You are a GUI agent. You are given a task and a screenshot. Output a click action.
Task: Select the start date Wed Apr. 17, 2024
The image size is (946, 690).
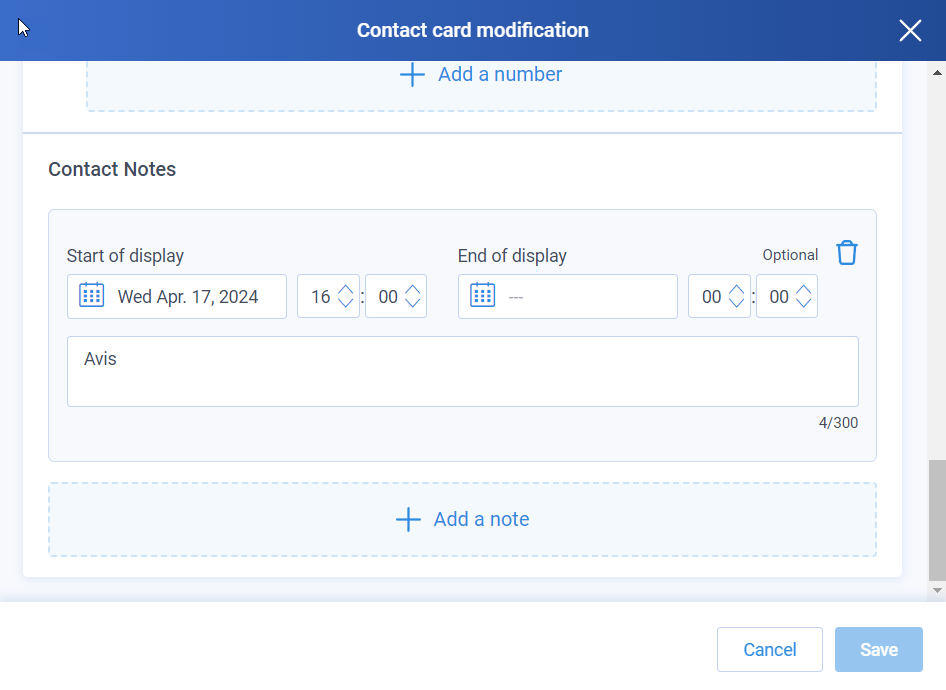pyautogui.click(x=177, y=296)
